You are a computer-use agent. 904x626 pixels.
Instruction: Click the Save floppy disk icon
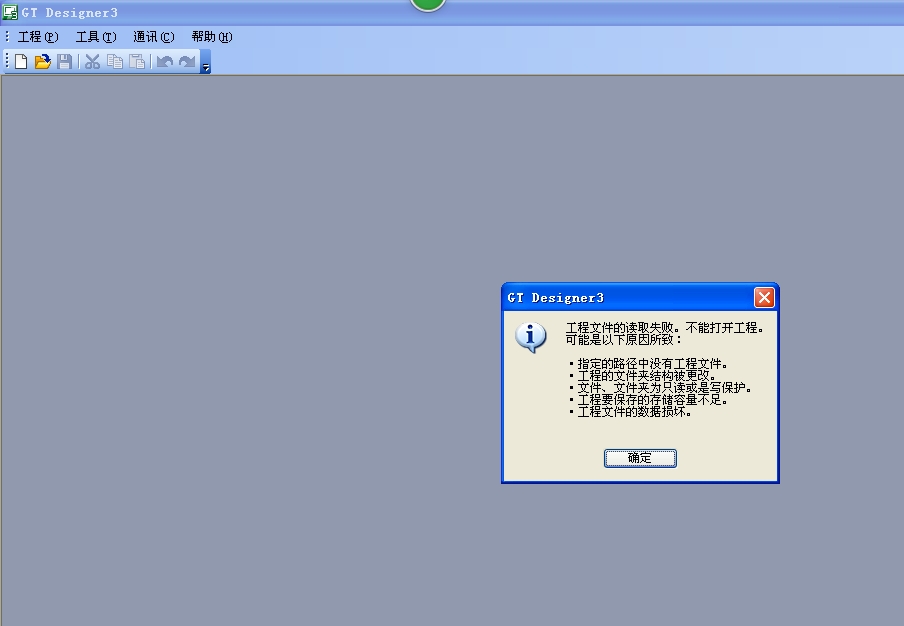pos(65,61)
